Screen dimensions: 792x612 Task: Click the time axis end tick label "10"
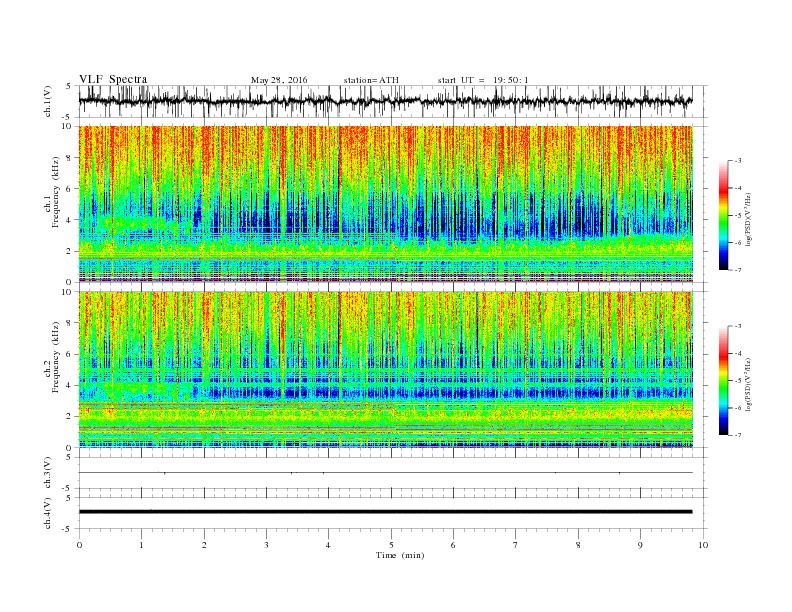(703, 545)
